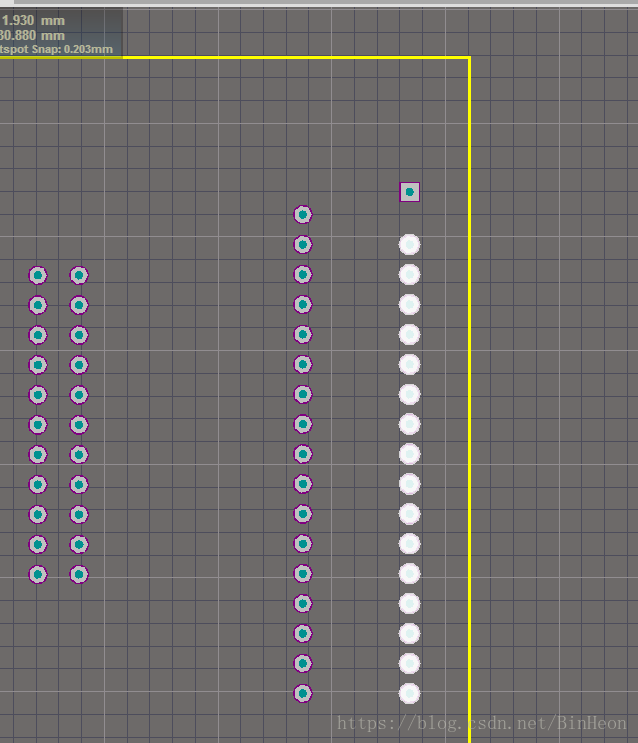Select top pad of second column from left
The width and height of the screenshot is (638, 743).
click(79, 275)
